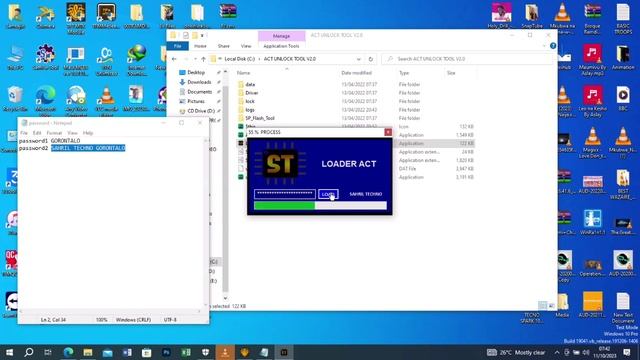
Task: Open Windows Security shield on the taskbar
Action: click(x=205, y=352)
